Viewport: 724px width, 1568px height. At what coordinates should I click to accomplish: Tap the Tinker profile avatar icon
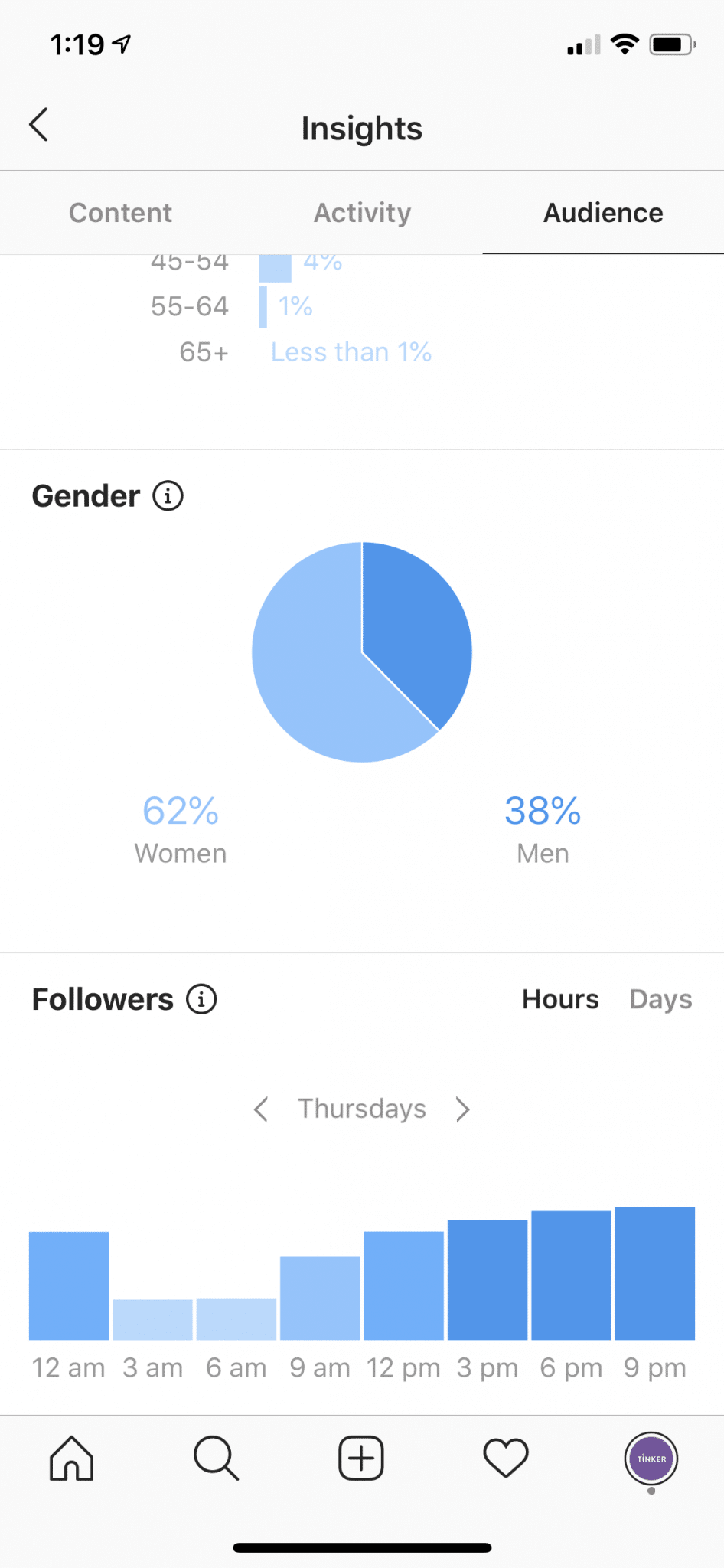coord(651,1459)
